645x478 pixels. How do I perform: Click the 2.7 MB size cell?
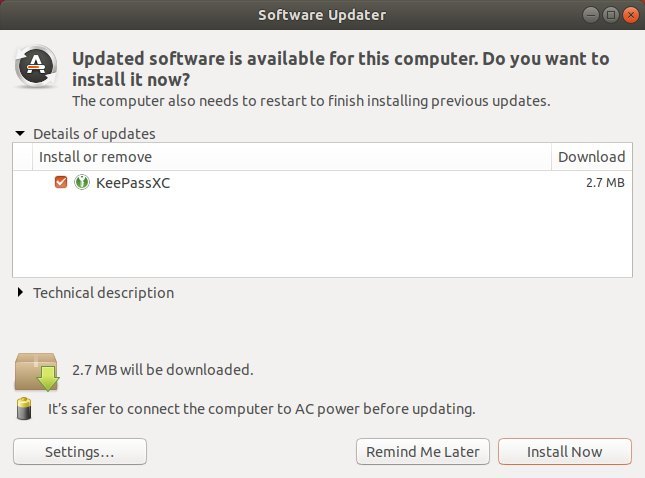(x=605, y=182)
